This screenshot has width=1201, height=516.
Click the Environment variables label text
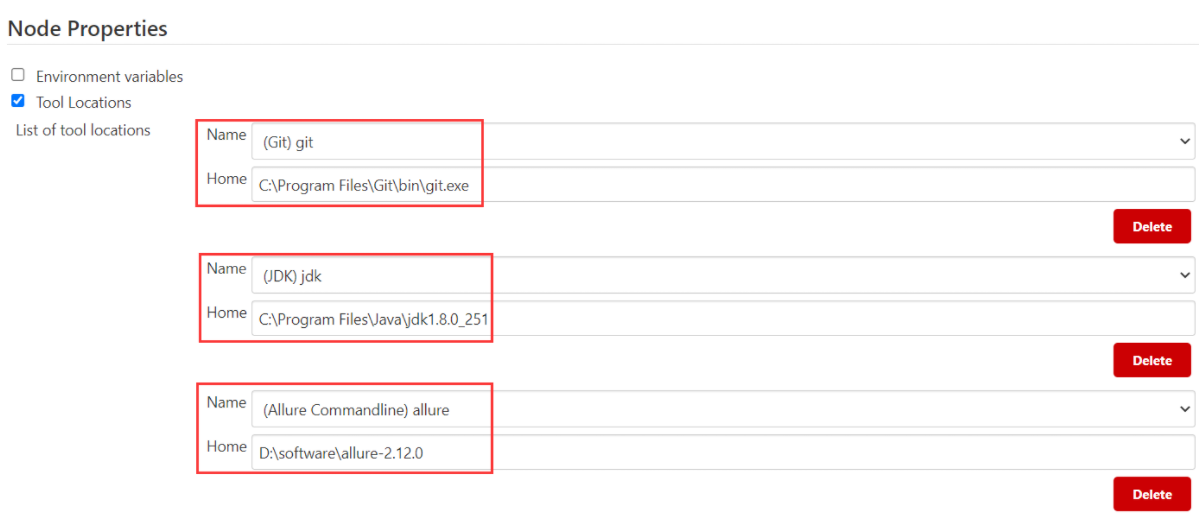[109, 76]
